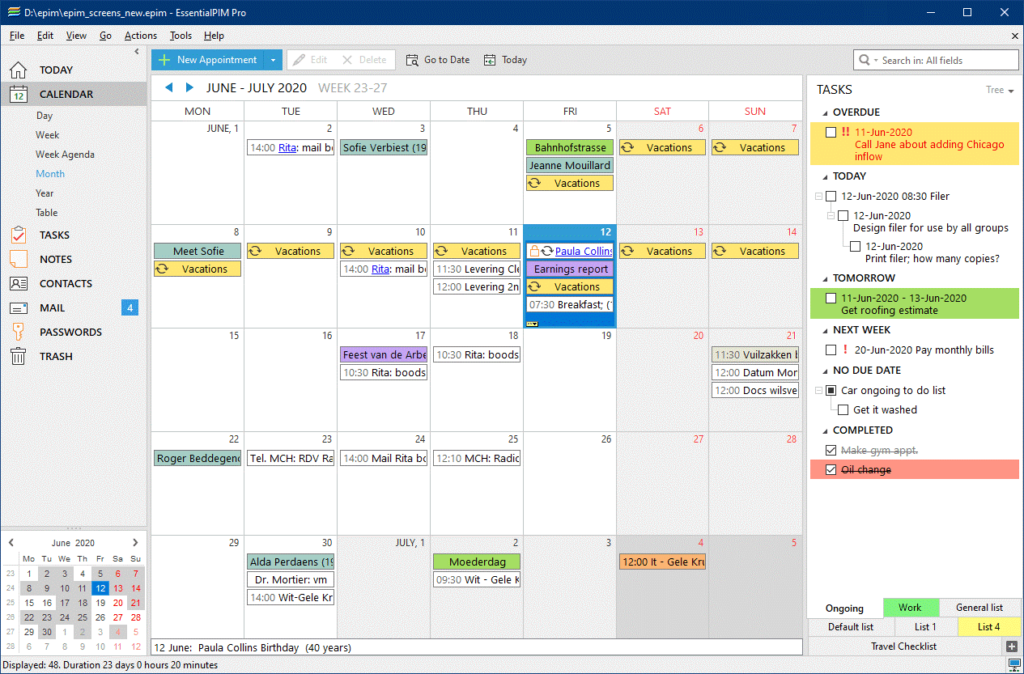Switch to the Work task list tab

911,607
